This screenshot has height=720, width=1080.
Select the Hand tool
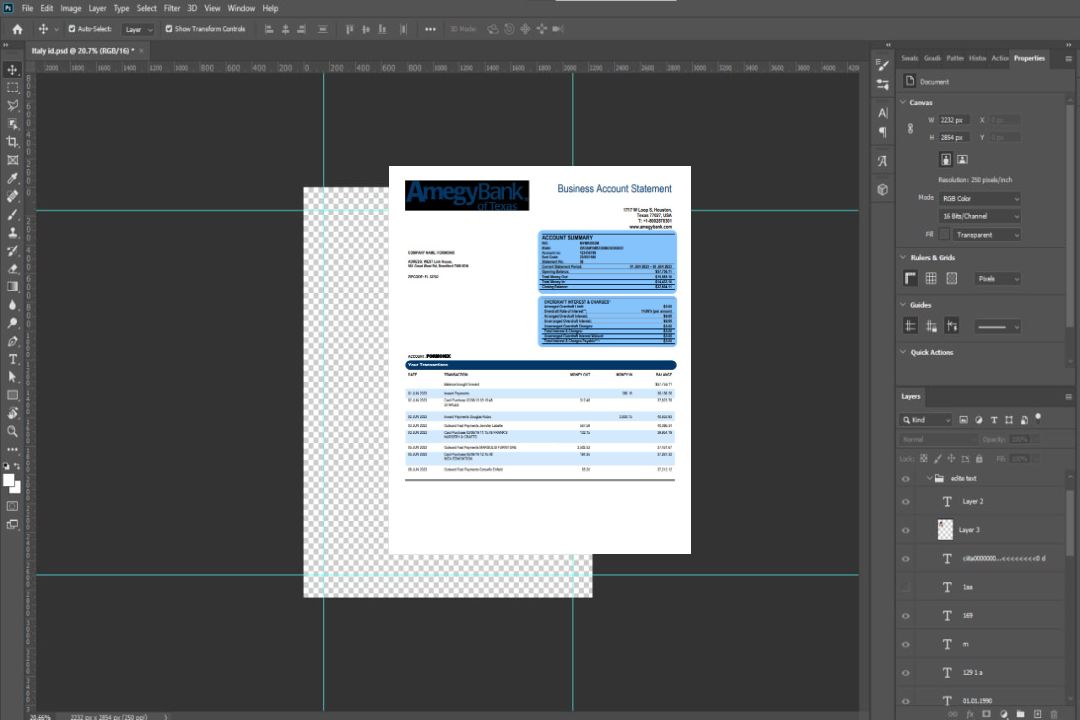coord(12,413)
